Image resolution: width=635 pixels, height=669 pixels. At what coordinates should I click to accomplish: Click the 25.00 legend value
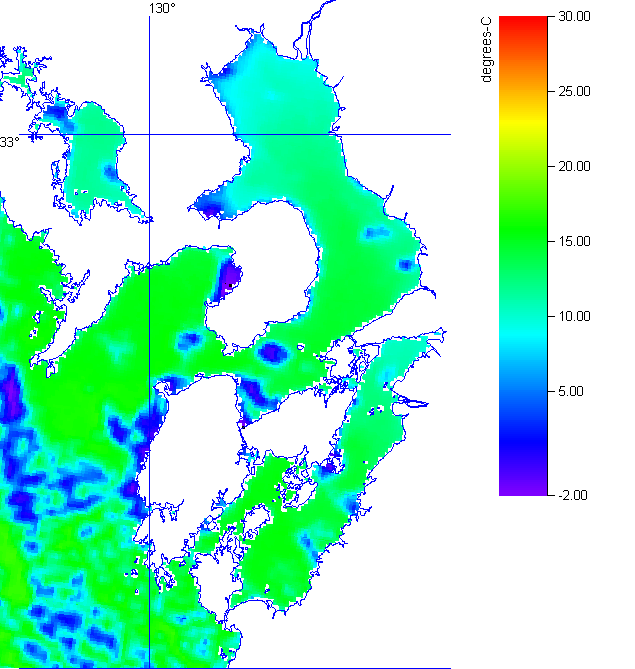tap(574, 91)
